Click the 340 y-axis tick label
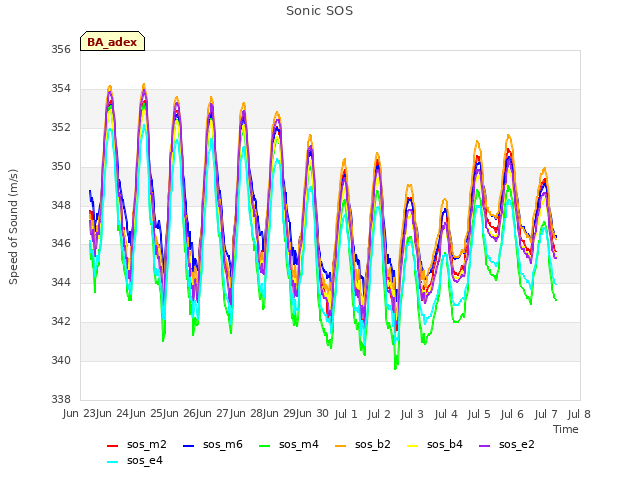Viewport: 640px width, 480px height. pyautogui.click(x=60, y=361)
